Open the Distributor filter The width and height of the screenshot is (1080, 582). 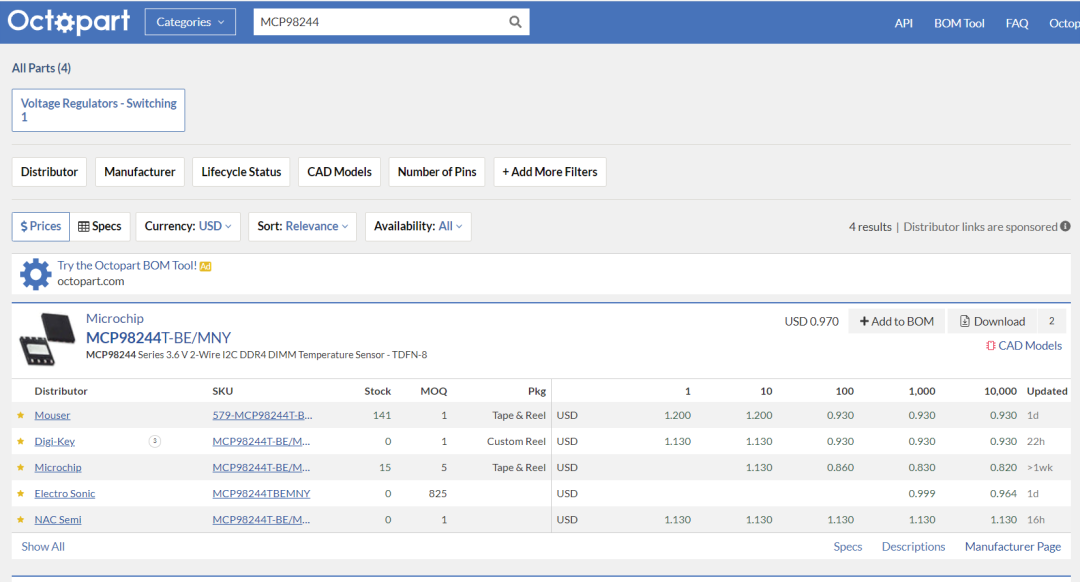tap(49, 172)
